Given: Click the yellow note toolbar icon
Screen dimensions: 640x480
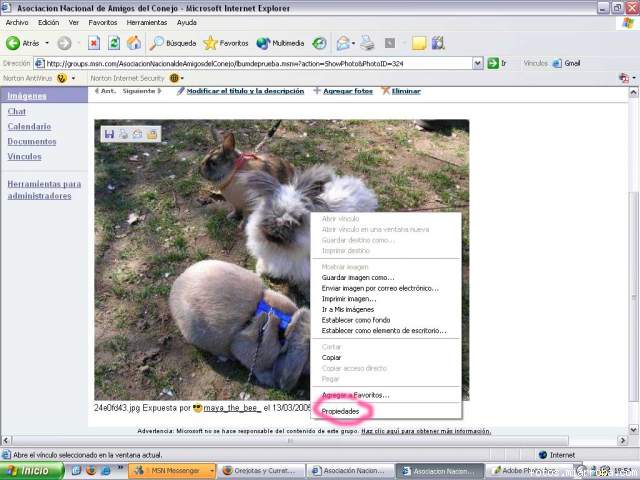Looking at the screenshot, I should point(419,43).
